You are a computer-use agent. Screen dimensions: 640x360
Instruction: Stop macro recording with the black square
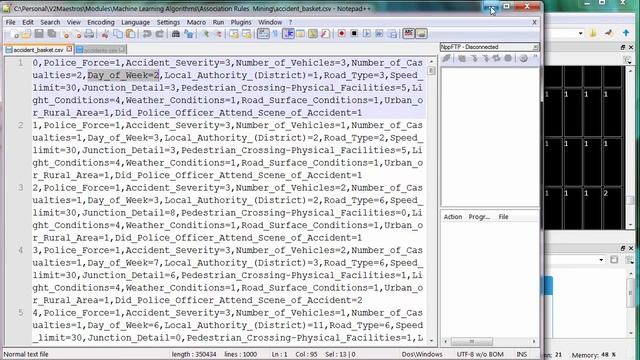click(x=354, y=34)
